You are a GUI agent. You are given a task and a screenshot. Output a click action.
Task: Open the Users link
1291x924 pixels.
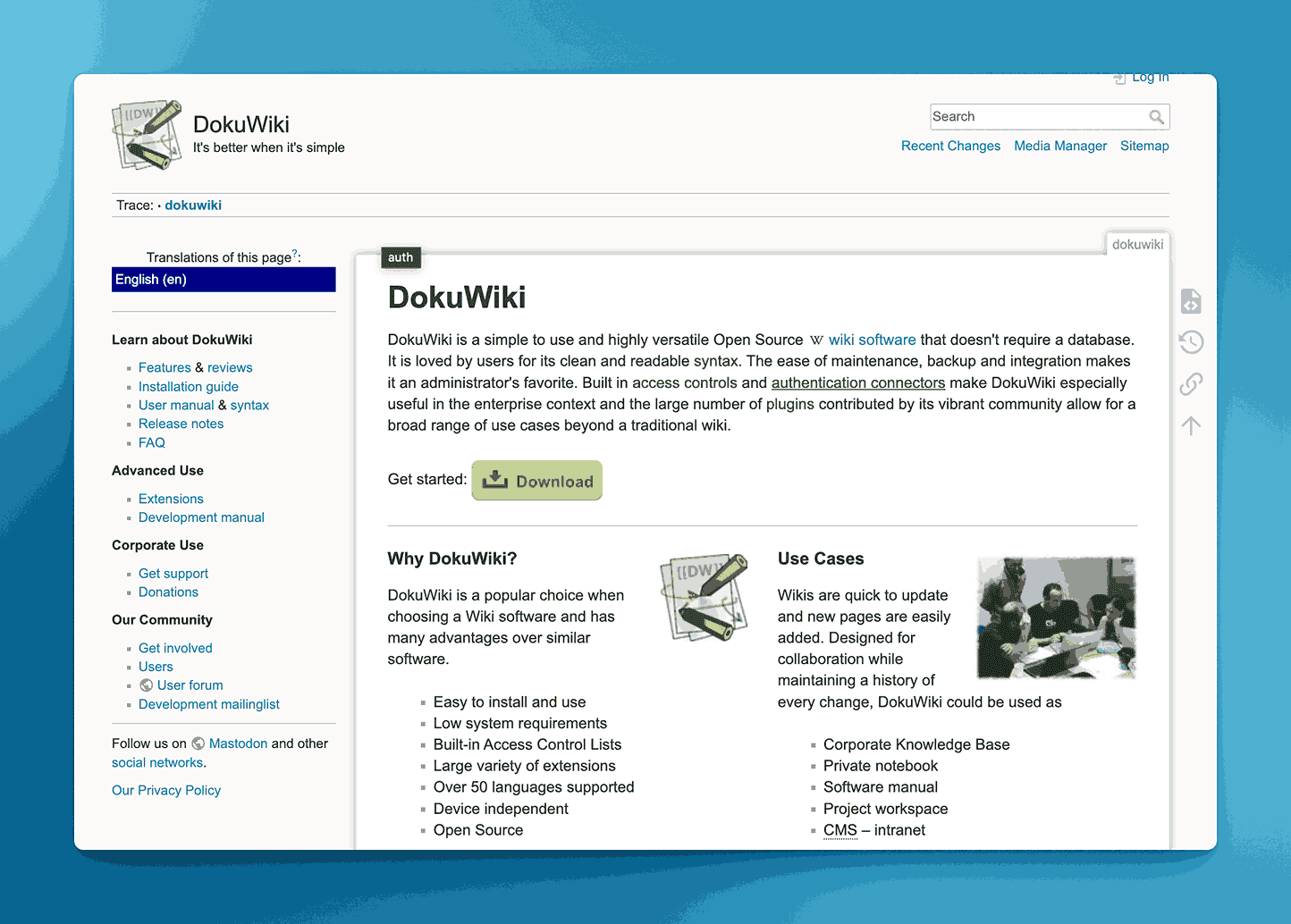click(x=156, y=668)
